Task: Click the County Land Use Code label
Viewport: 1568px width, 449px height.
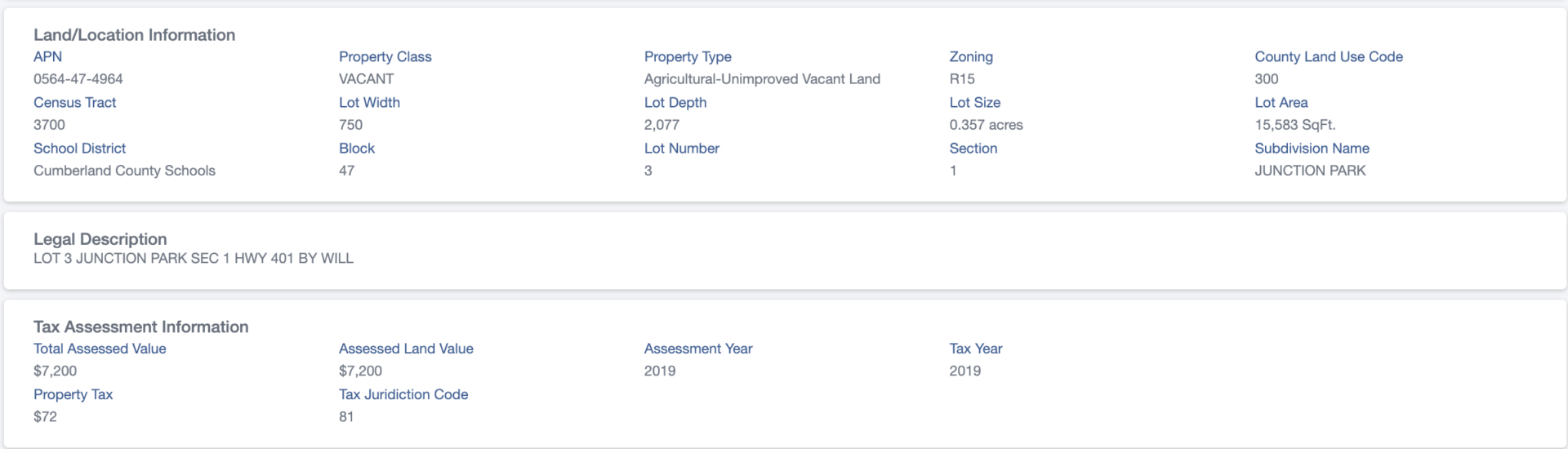Action: 1329,57
